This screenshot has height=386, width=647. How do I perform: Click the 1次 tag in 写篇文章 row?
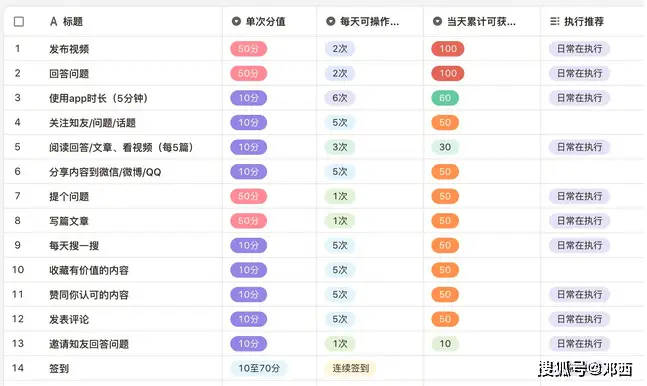(340, 221)
